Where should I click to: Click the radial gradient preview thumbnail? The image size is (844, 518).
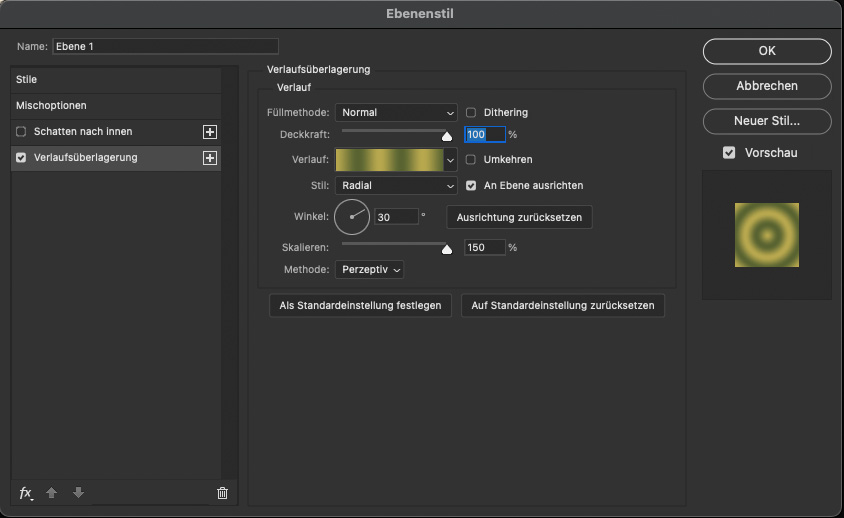[766, 235]
